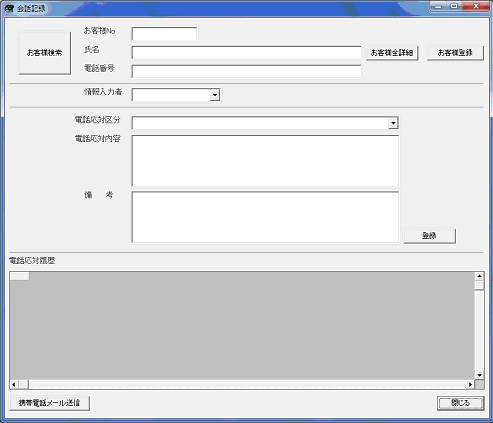The height and width of the screenshot is (423, 493).
Task: Click the 登録 button beside remarks
Action: tap(429, 236)
